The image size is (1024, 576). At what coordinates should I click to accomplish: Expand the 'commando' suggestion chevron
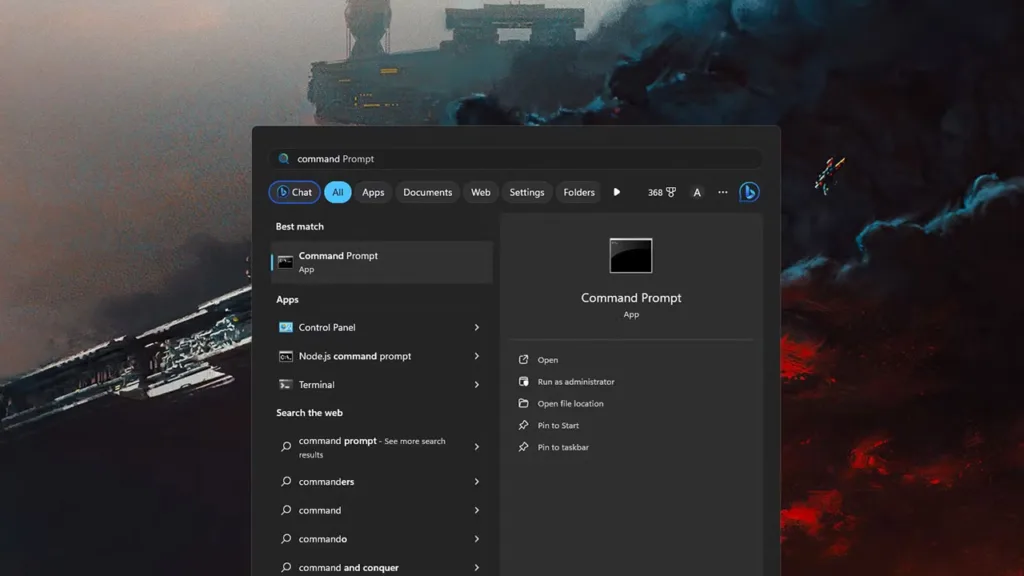click(477, 539)
